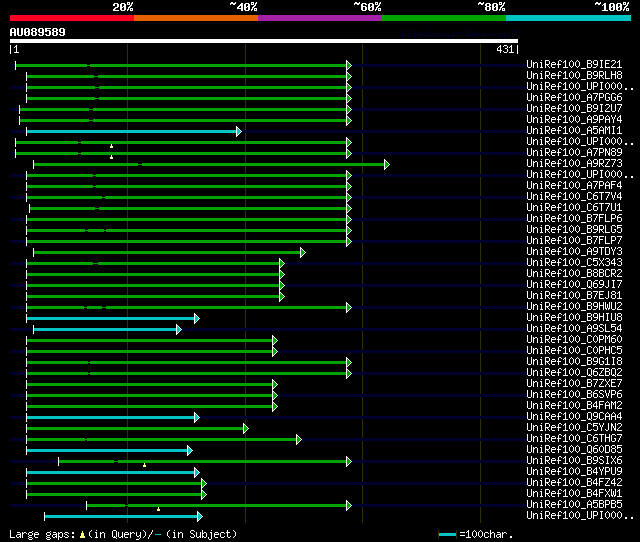640x542 pixels.
Task: Click the cyan 100char scale bar in the legend
Action: 447,534
